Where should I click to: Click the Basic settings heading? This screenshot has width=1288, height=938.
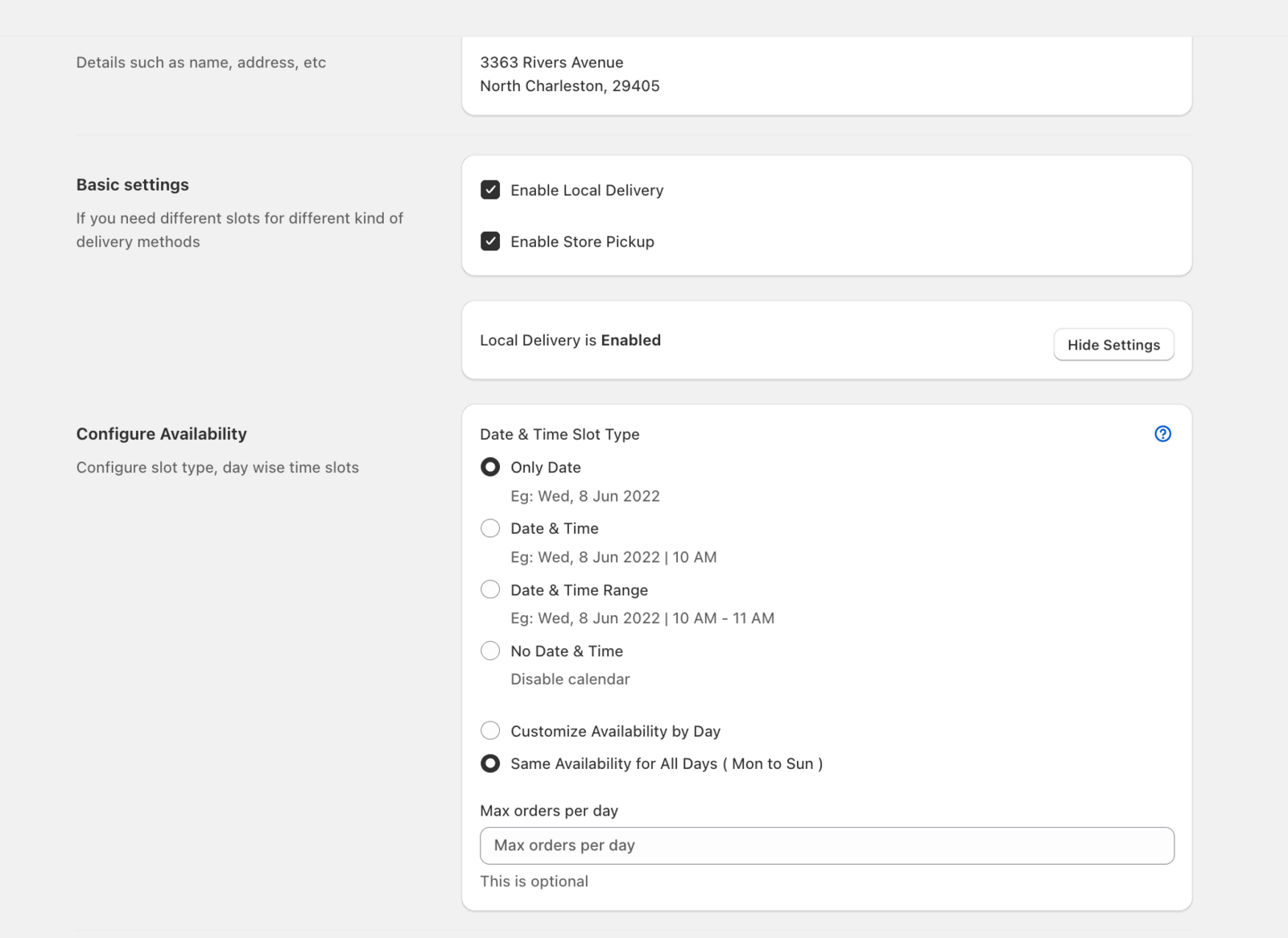coord(133,184)
